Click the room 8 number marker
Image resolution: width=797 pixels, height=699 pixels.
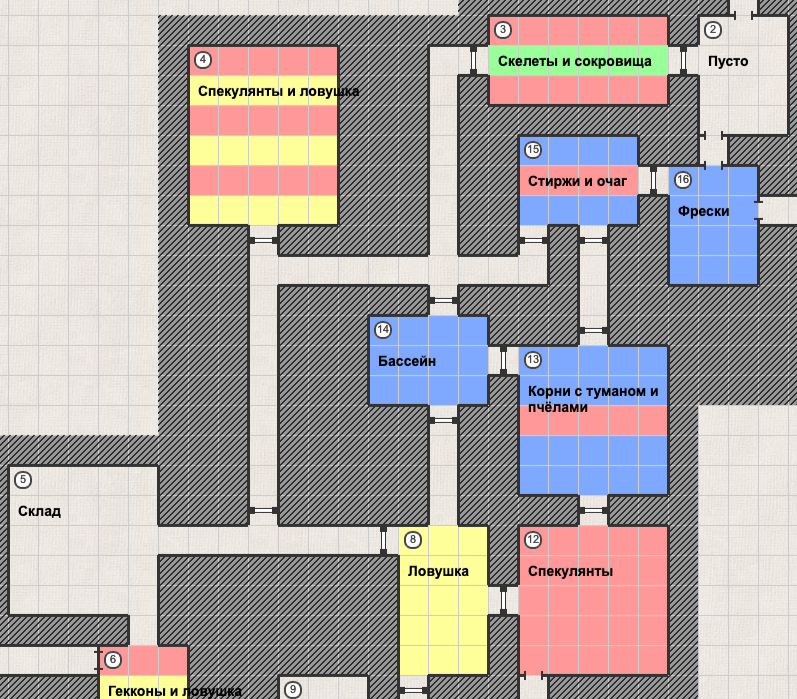[413, 540]
